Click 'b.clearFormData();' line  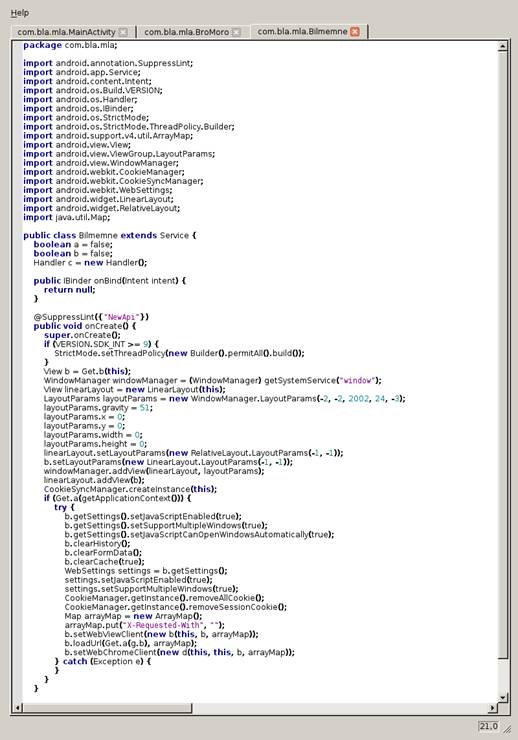click(103, 553)
